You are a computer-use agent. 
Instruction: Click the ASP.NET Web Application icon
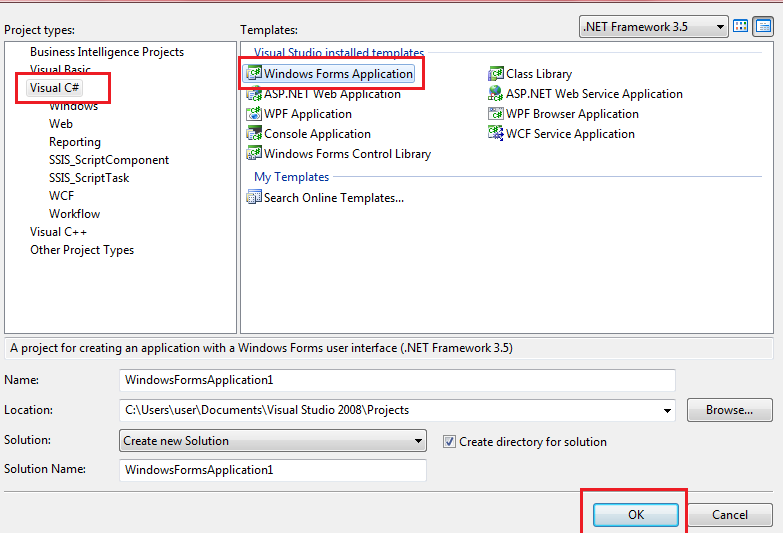coord(254,94)
